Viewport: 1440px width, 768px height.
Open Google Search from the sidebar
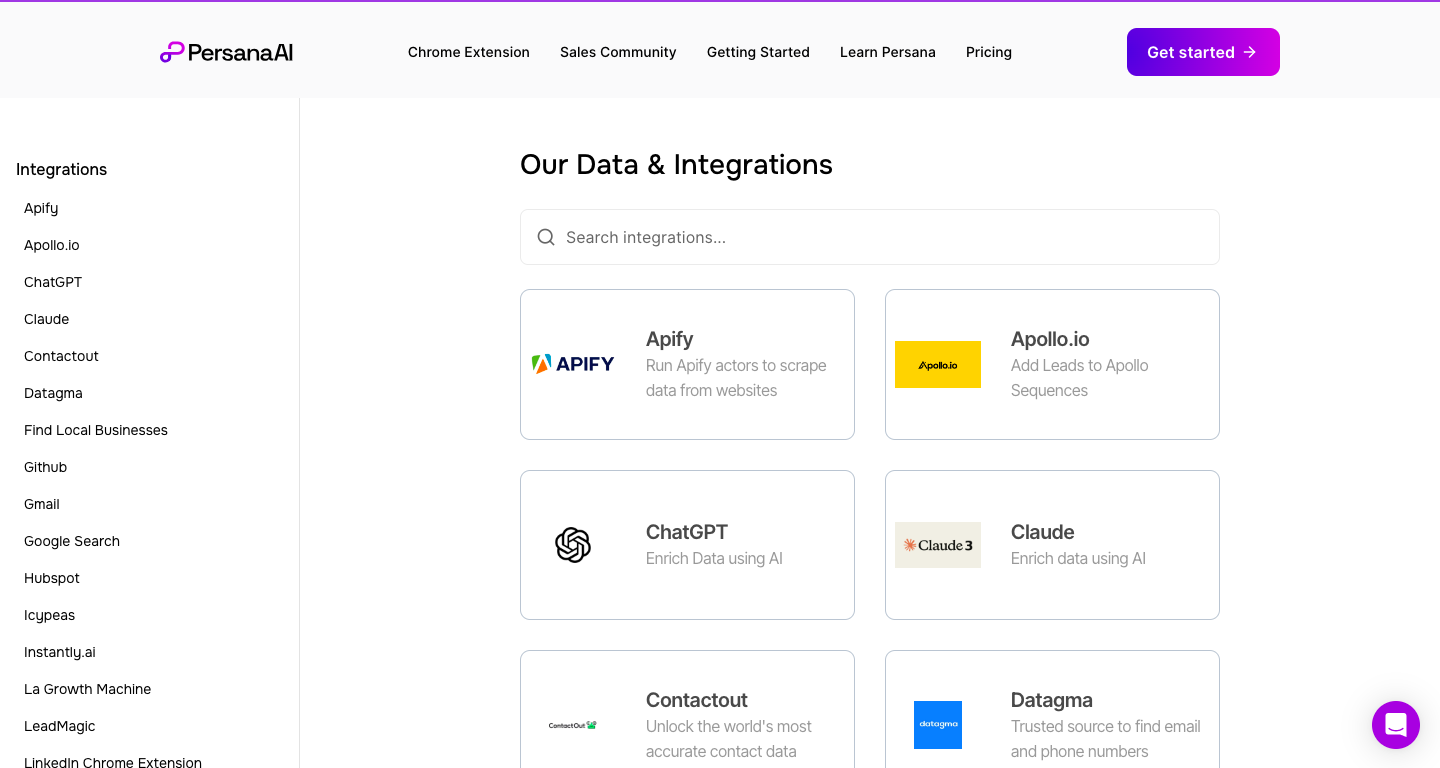72,541
